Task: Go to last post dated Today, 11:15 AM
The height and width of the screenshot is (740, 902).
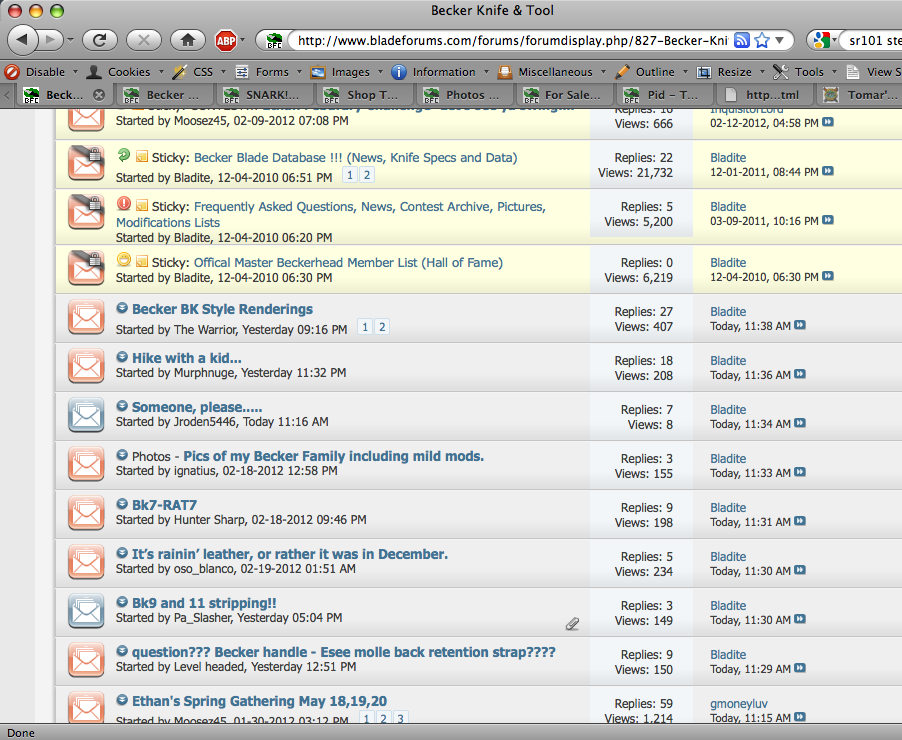Action: (x=800, y=718)
